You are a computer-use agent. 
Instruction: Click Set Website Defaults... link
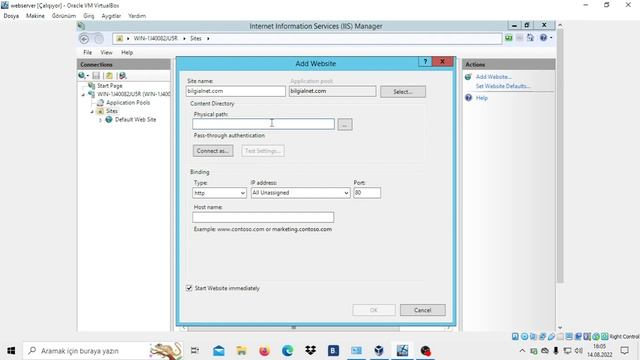point(503,86)
